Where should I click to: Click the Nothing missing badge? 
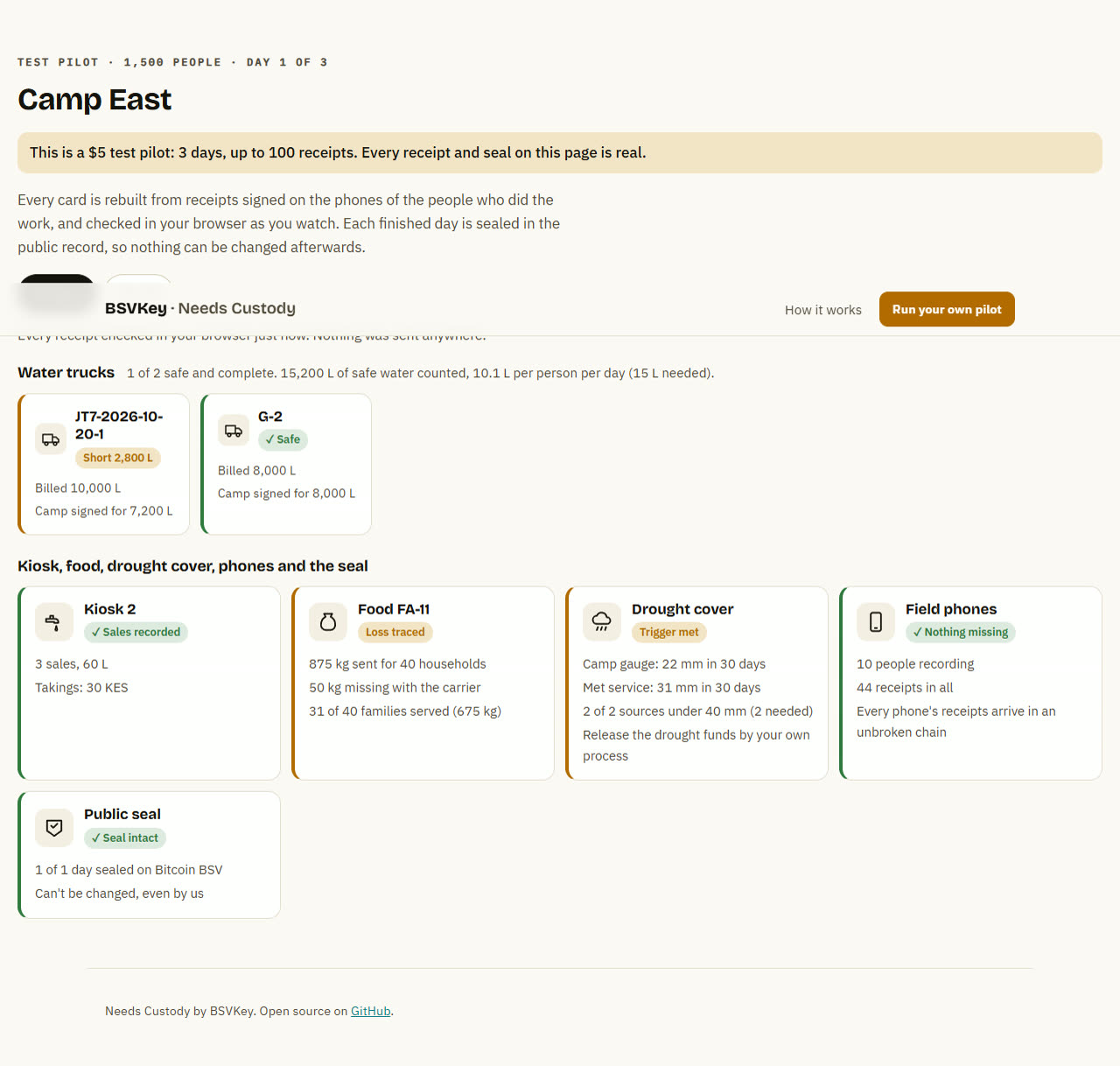coord(961,632)
